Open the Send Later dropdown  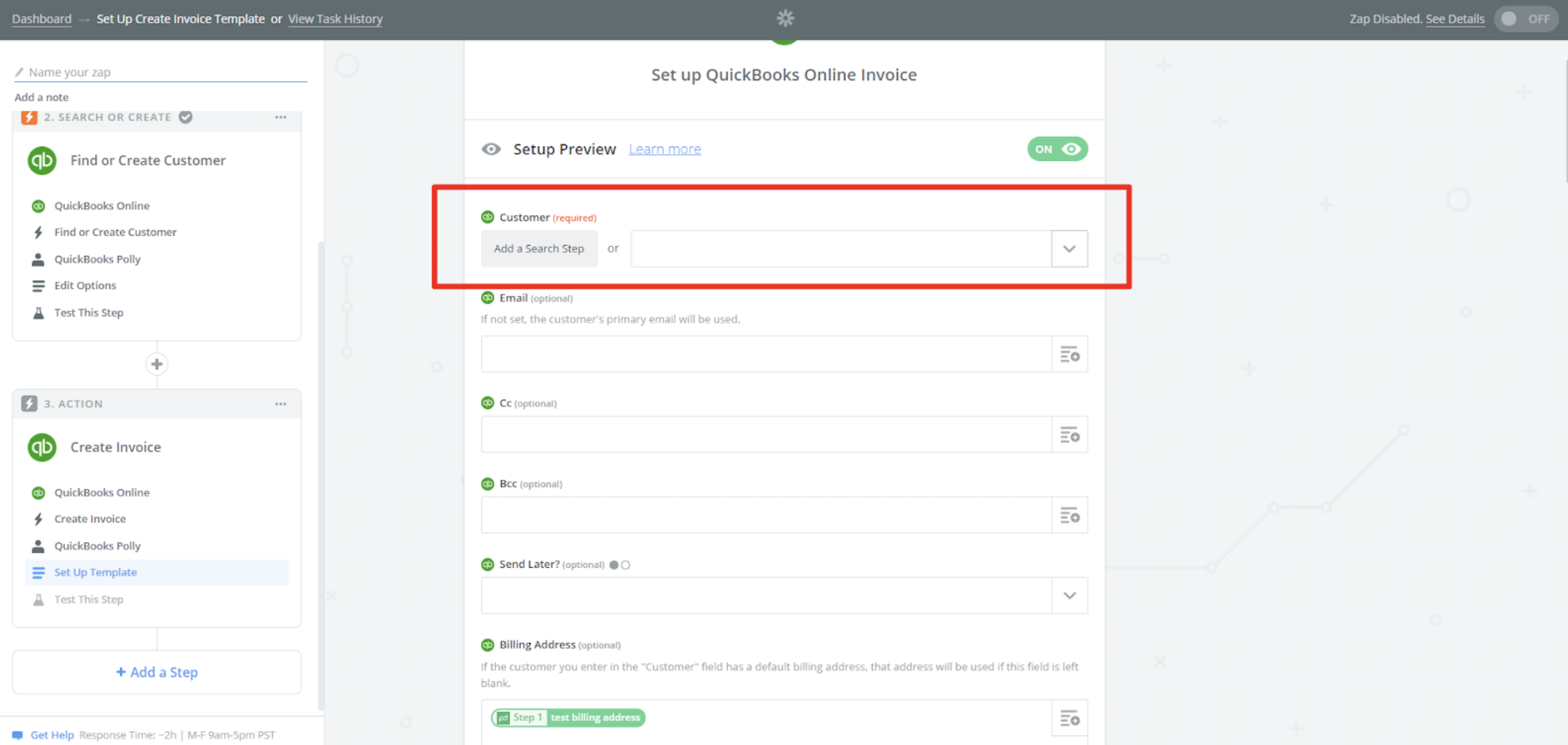point(1069,596)
